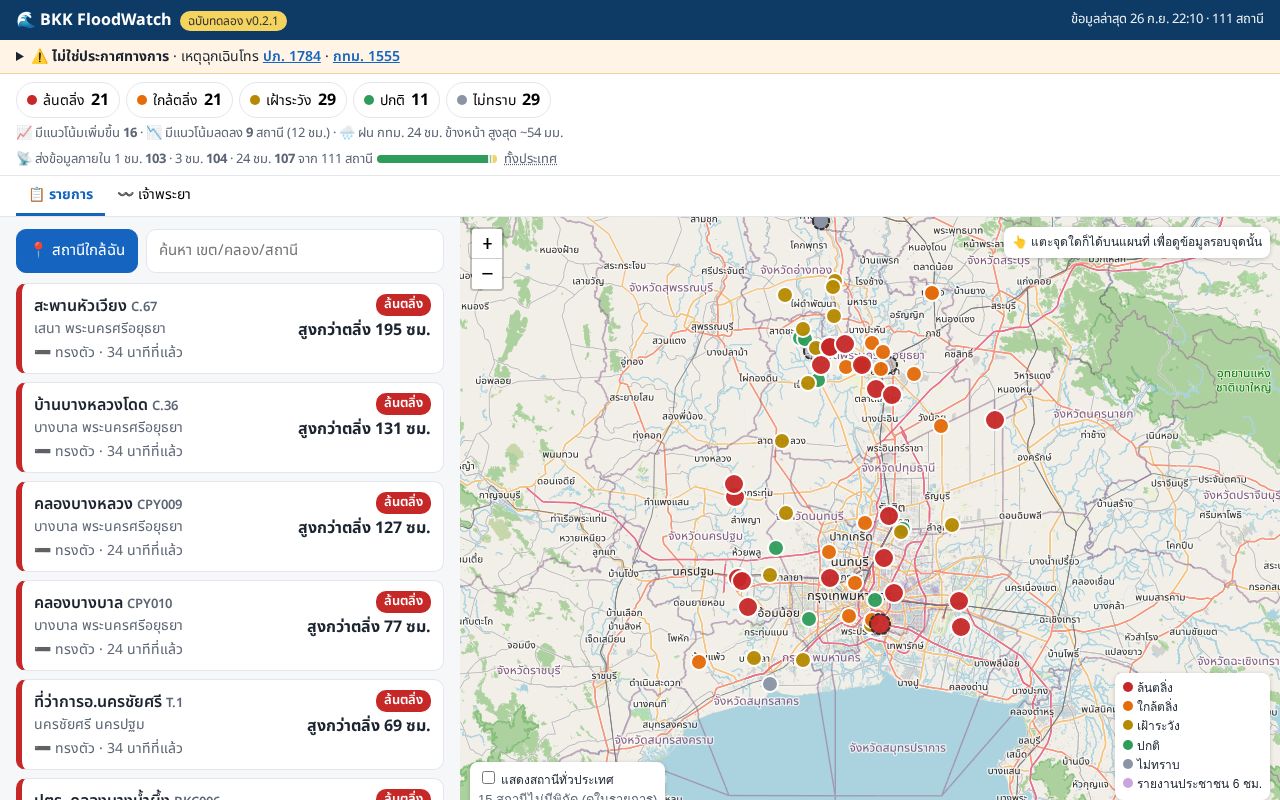Click the ข้อมูลล่าสุด 26 ก.ย. 22:10 timestamp
Viewport: 1280px width, 800px height.
(1167, 20)
